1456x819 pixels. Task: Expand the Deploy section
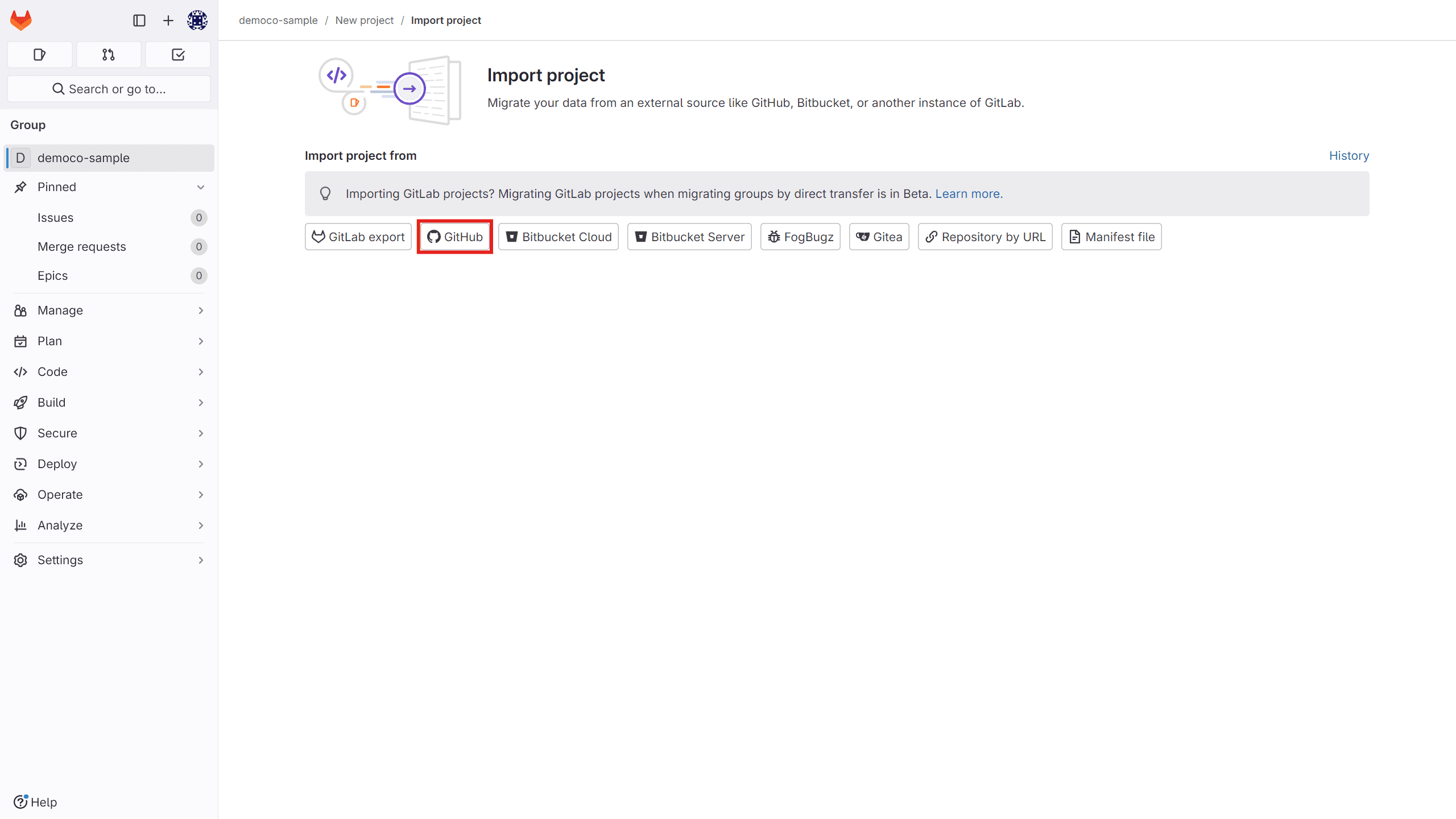pyautogui.click(x=109, y=464)
